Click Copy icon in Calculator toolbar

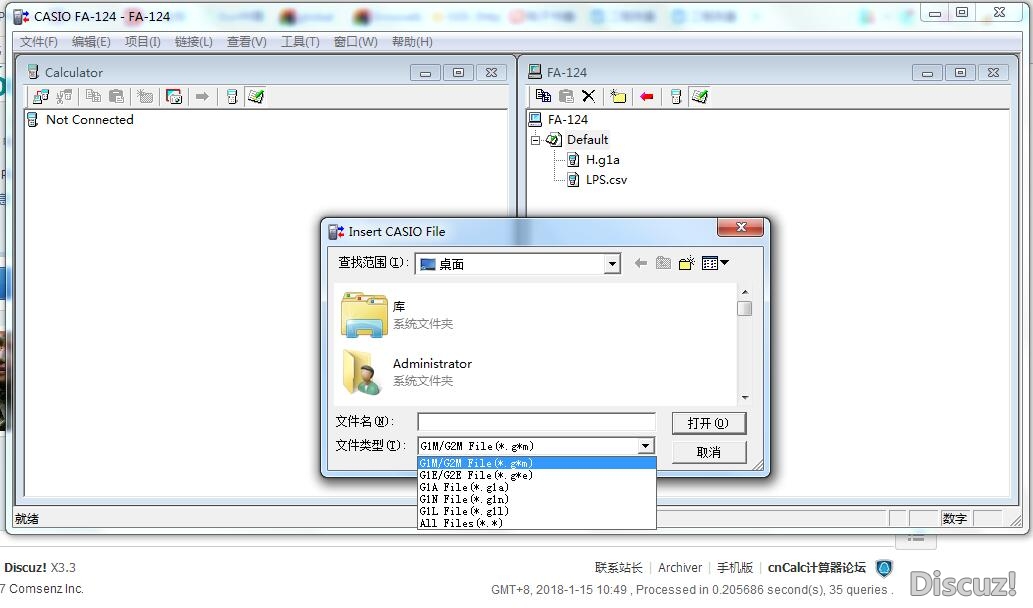coord(93,97)
